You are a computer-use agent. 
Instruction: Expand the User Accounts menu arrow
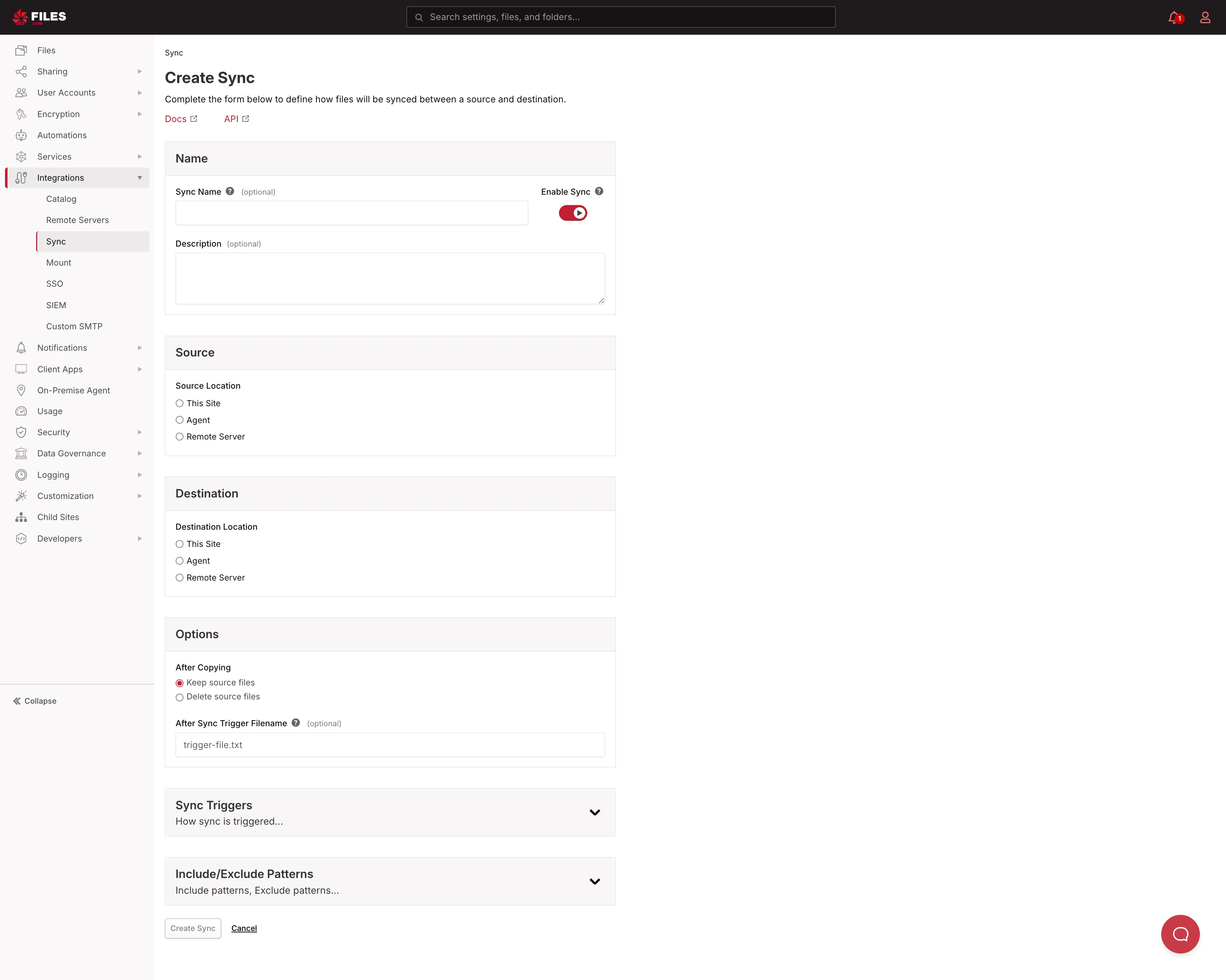[139, 93]
